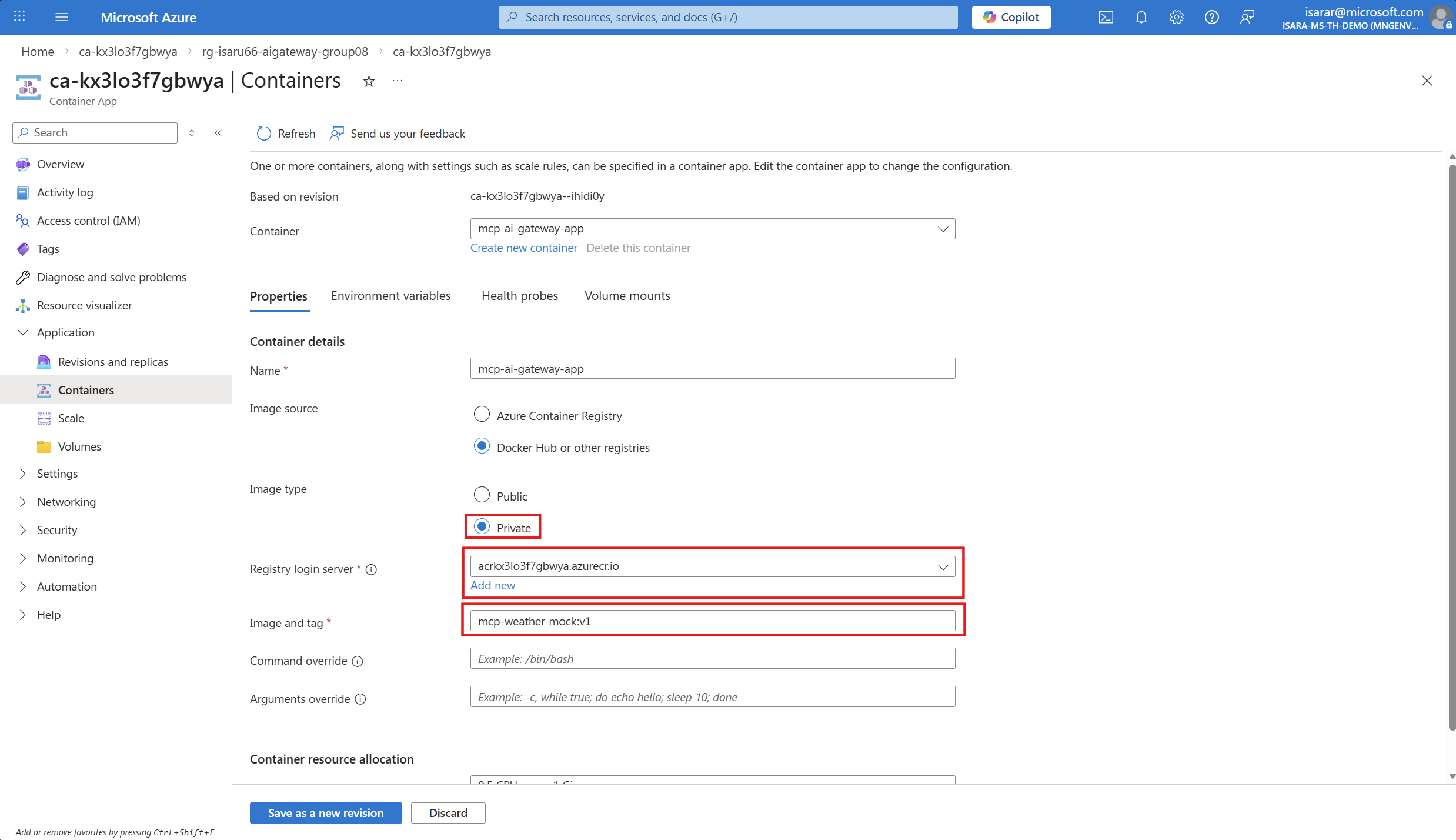Open the notifications bell
Image resolution: width=1456 pixels, height=840 pixels.
point(1141,17)
